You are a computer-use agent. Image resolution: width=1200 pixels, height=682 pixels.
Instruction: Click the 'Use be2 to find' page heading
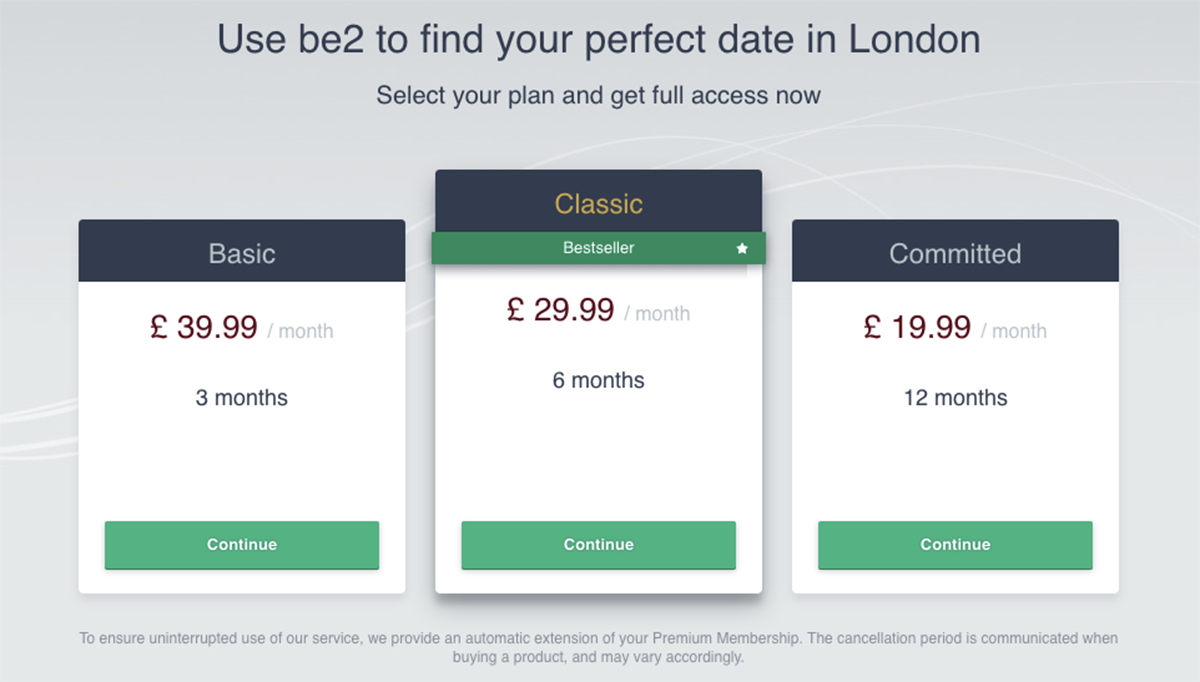598,40
